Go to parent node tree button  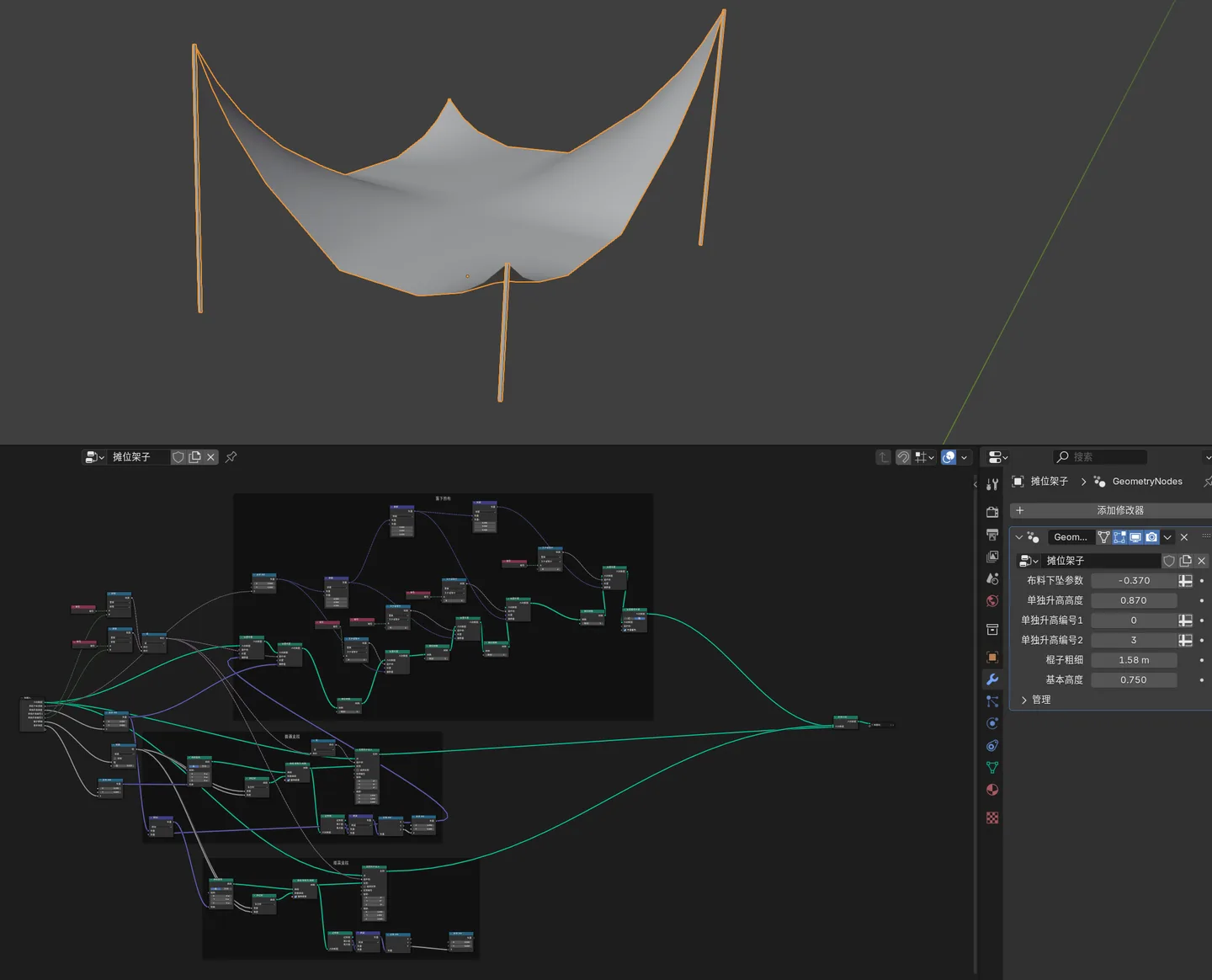coord(883,457)
